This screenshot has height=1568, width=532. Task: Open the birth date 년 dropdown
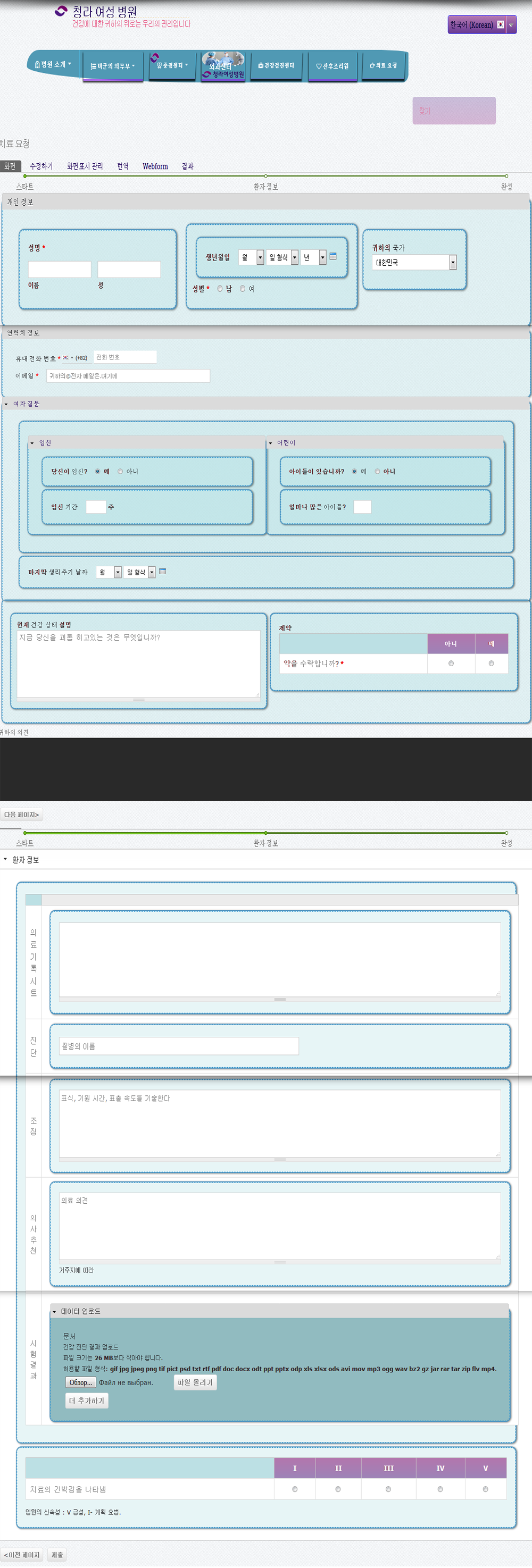click(314, 257)
